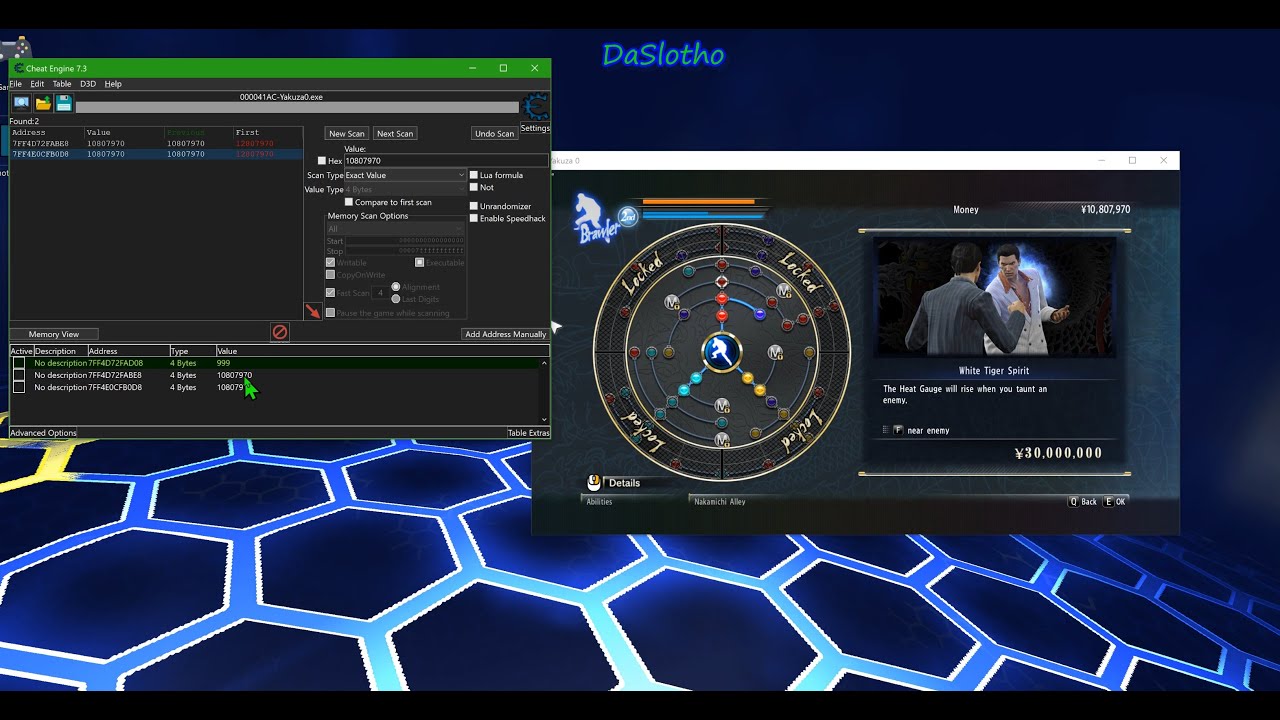Click the Cheat Engine logo above Settings
1280x720 pixels.
[x=536, y=107]
